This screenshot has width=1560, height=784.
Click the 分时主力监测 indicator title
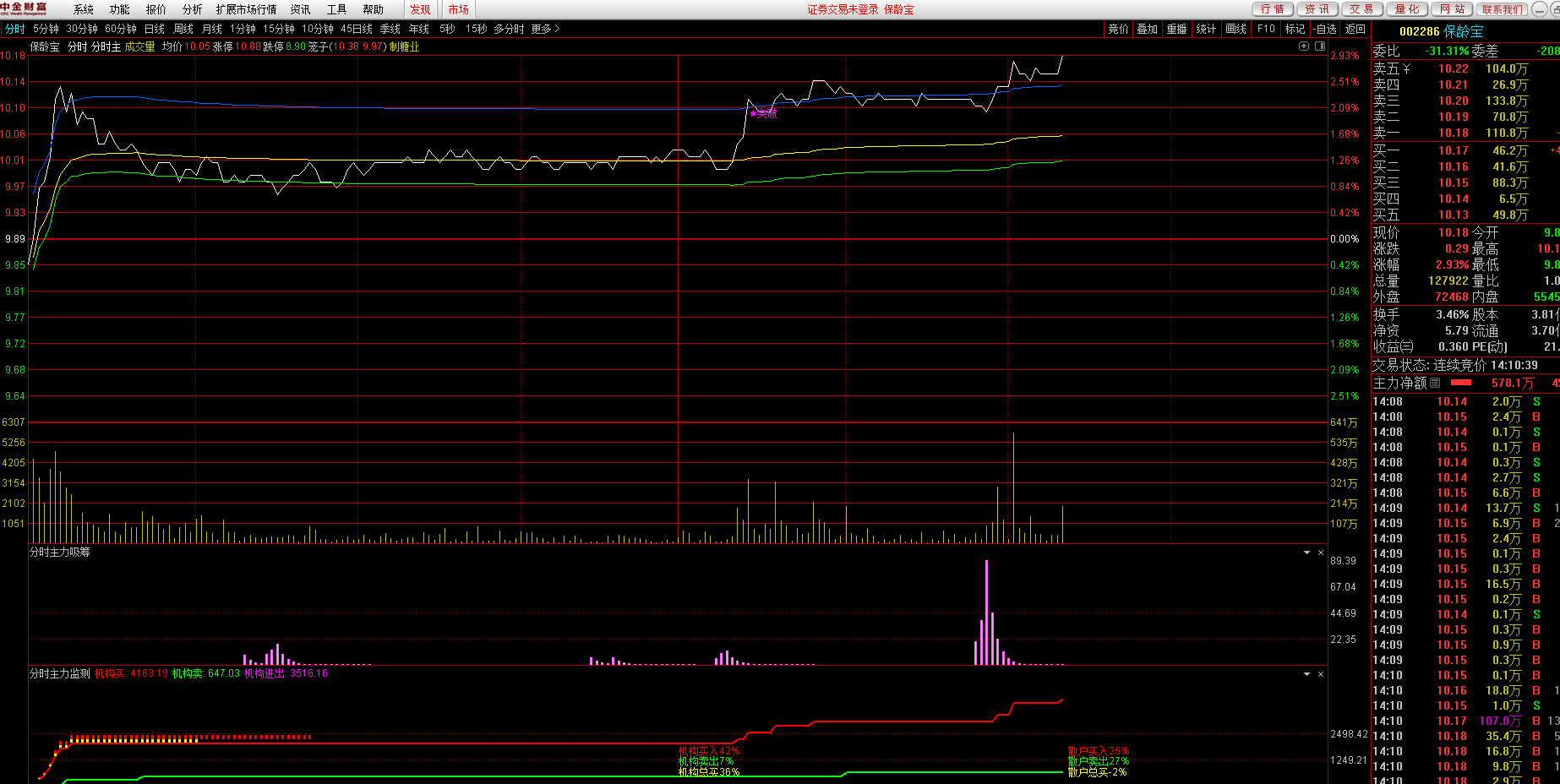60,674
